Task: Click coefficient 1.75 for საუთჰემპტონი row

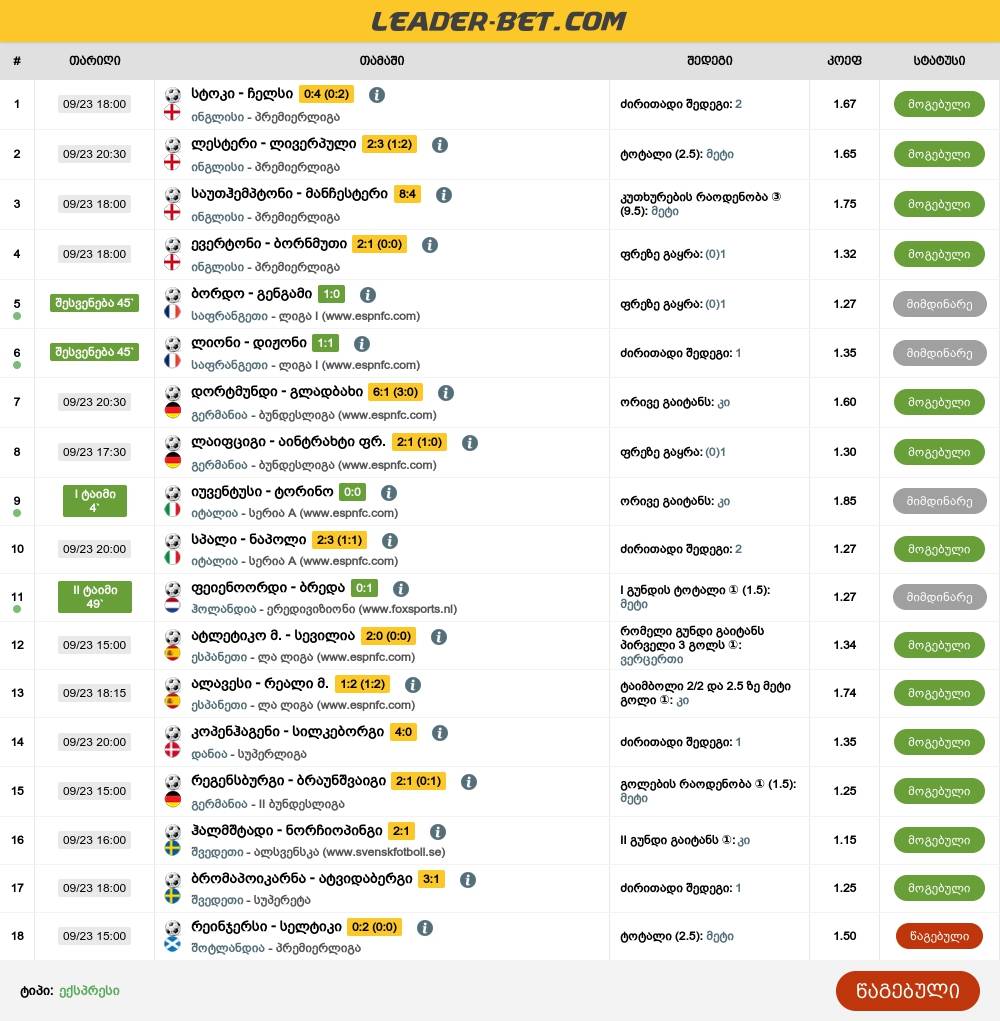Action: (x=844, y=204)
